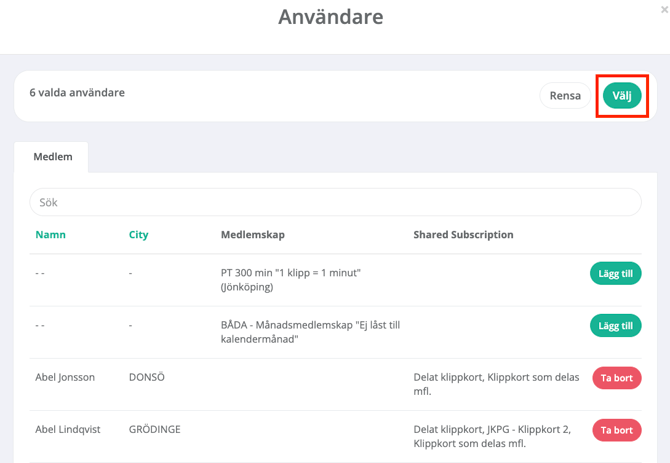Click the PT 300 min membership text

point(290,280)
